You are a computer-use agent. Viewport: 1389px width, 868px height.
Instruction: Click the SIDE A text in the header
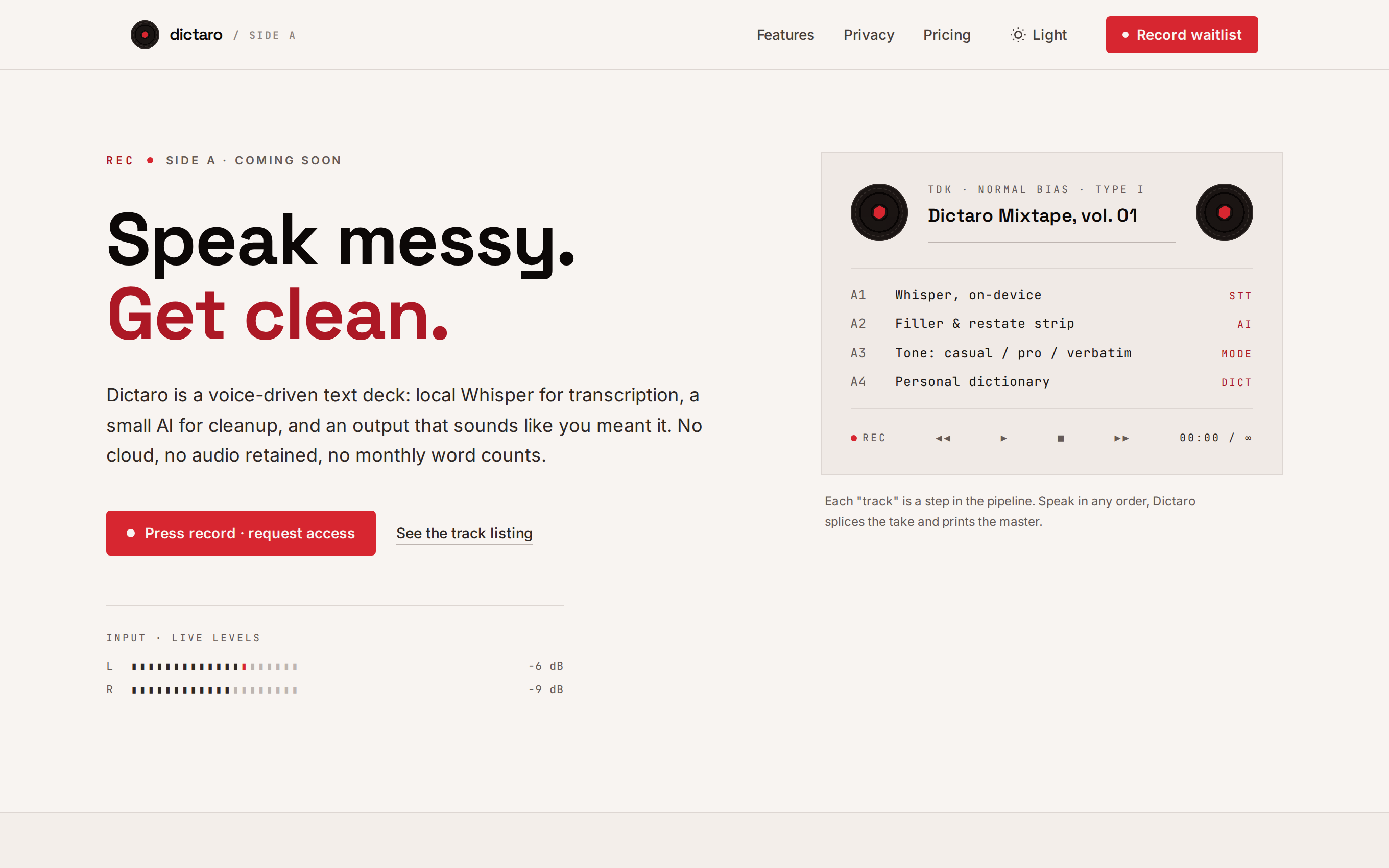[x=272, y=35]
